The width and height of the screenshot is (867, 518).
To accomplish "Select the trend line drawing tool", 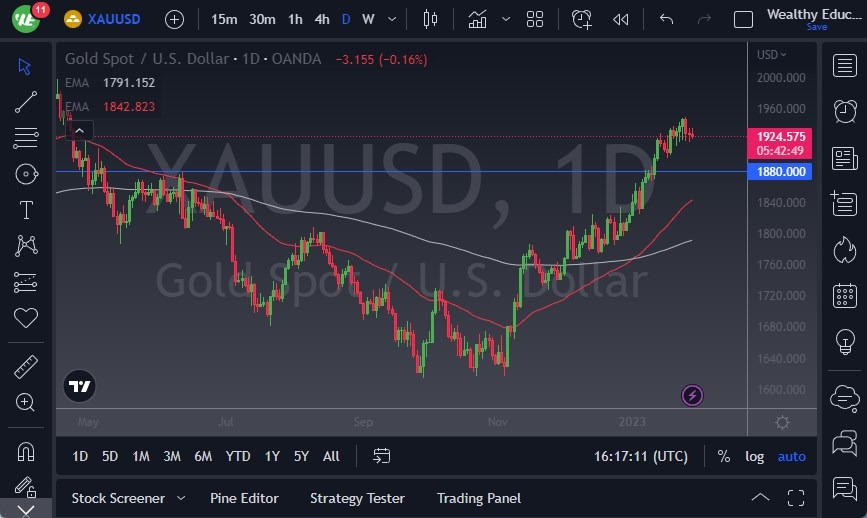I will pos(26,101).
